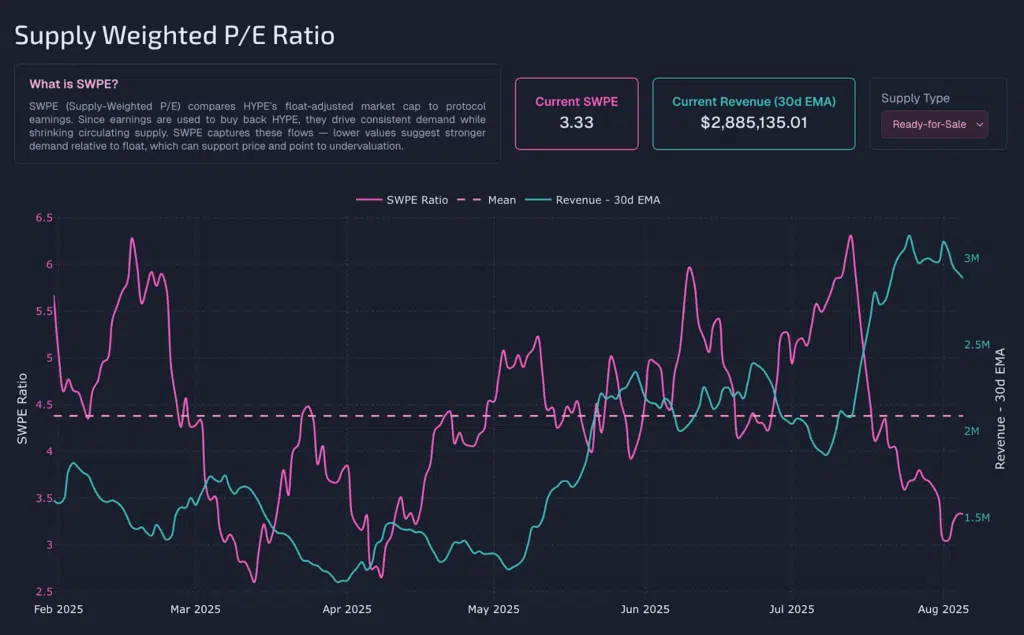Click the SWPE peak near early February
The height and width of the screenshot is (635, 1024).
click(131, 240)
